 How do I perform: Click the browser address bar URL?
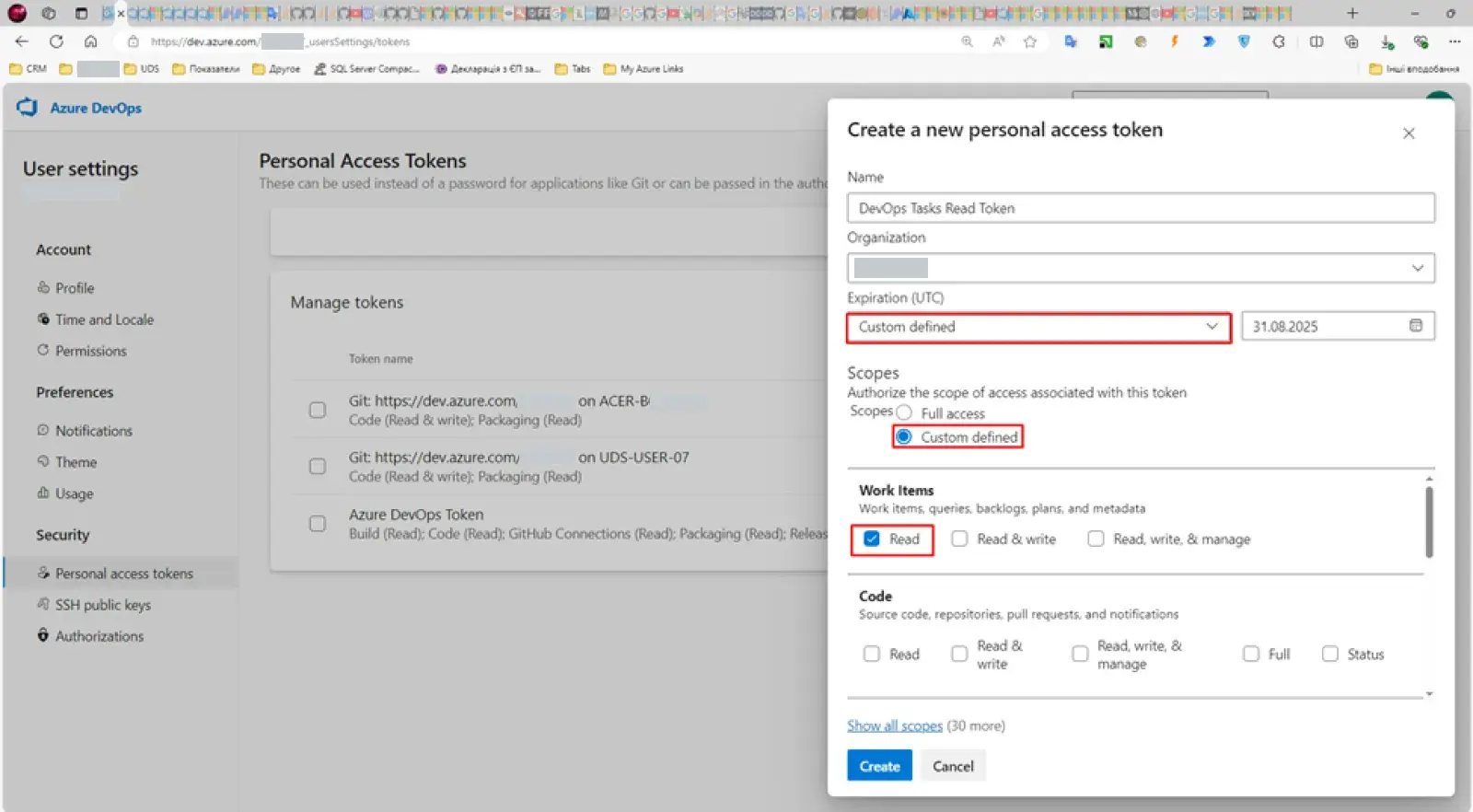(x=280, y=41)
